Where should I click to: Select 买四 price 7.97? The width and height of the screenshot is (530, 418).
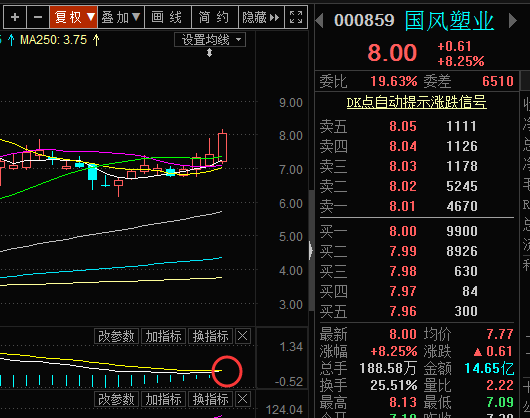(x=403, y=291)
